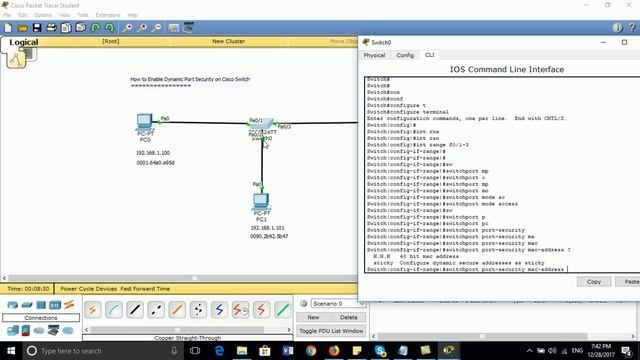Open an existing file from toolbar

click(x=22, y=28)
